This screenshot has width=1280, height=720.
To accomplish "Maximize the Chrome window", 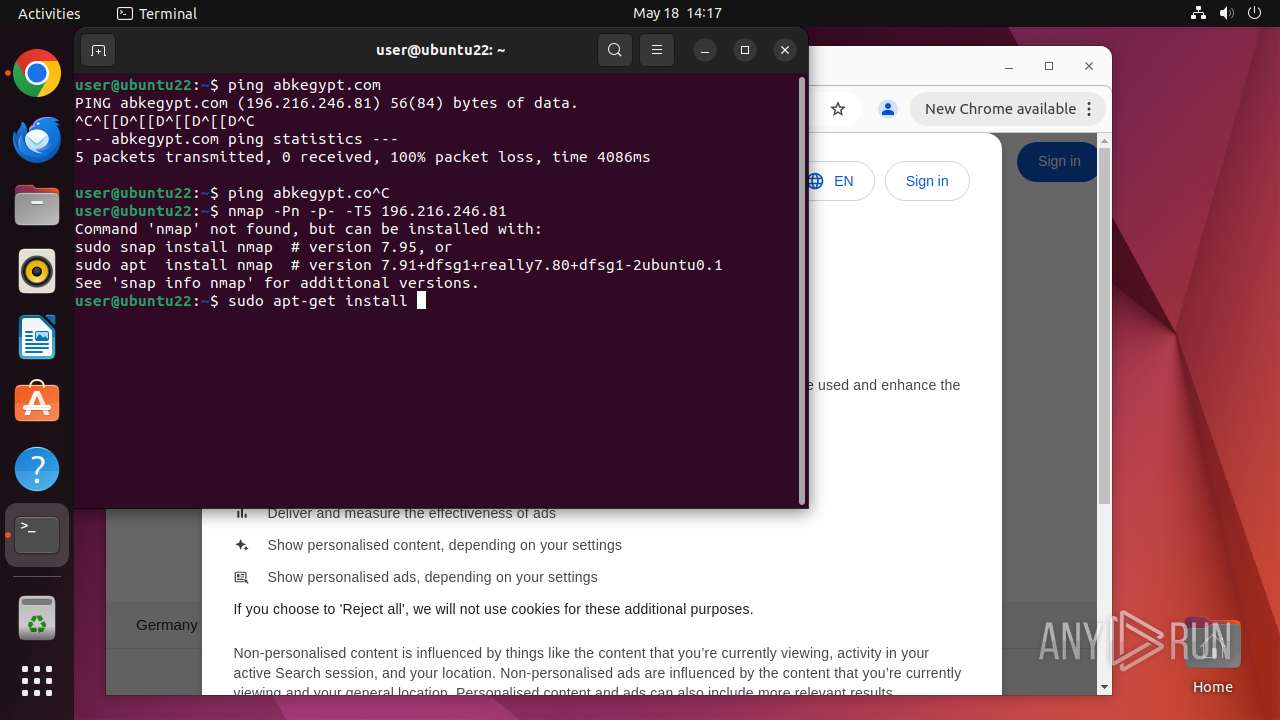I will [x=1049, y=66].
